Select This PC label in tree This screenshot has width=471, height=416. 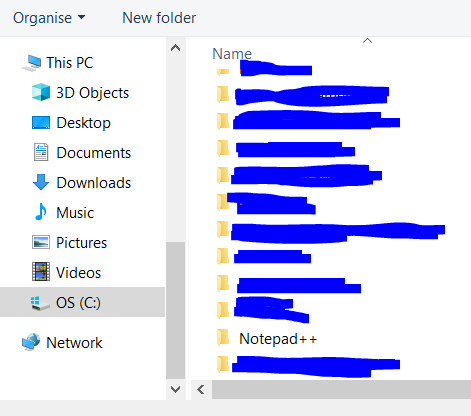[x=69, y=63]
